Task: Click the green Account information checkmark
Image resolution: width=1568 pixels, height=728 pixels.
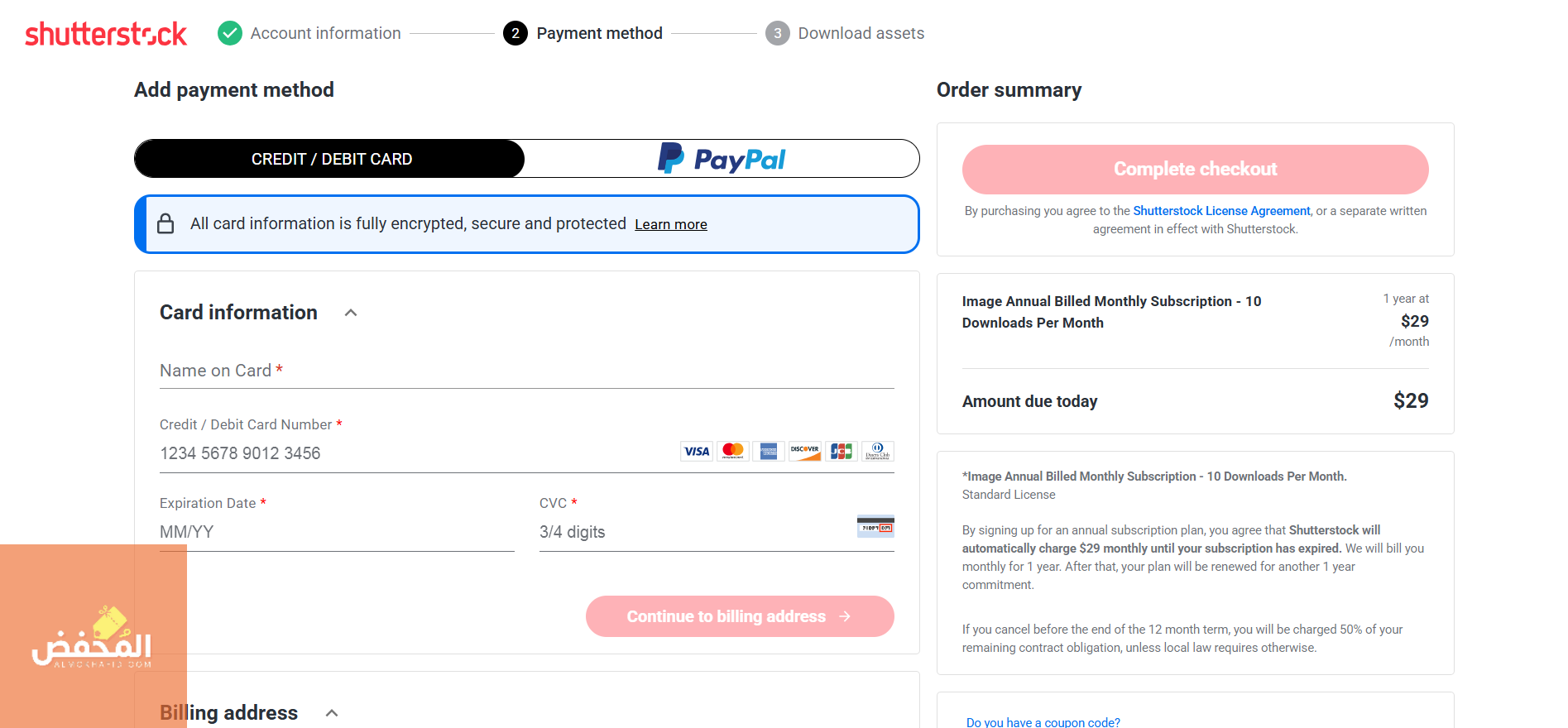Action: coord(230,33)
